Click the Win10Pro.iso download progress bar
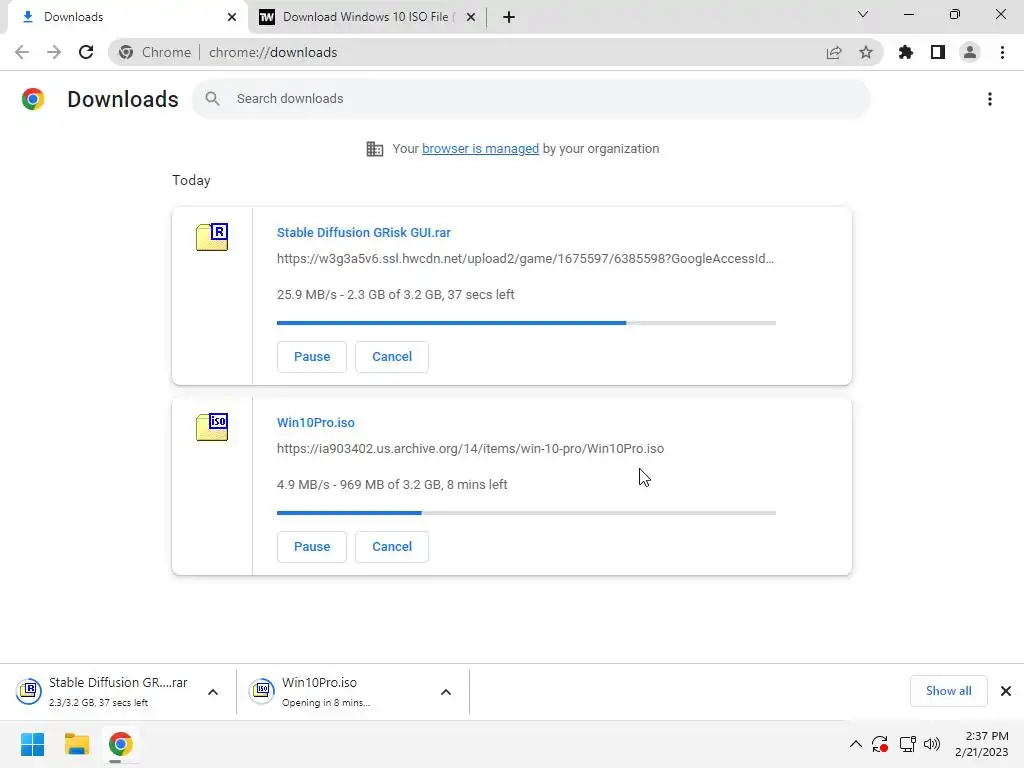The width and height of the screenshot is (1024, 768). coord(526,513)
